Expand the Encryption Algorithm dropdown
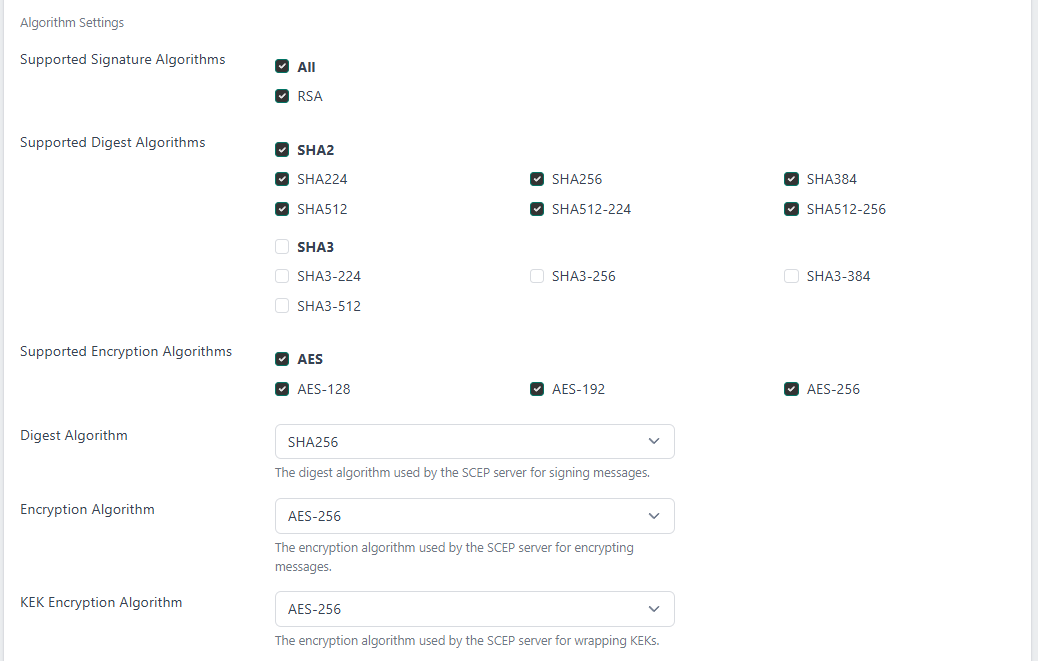Image resolution: width=1038 pixels, height=661 pixels. [x=474, y=516]
